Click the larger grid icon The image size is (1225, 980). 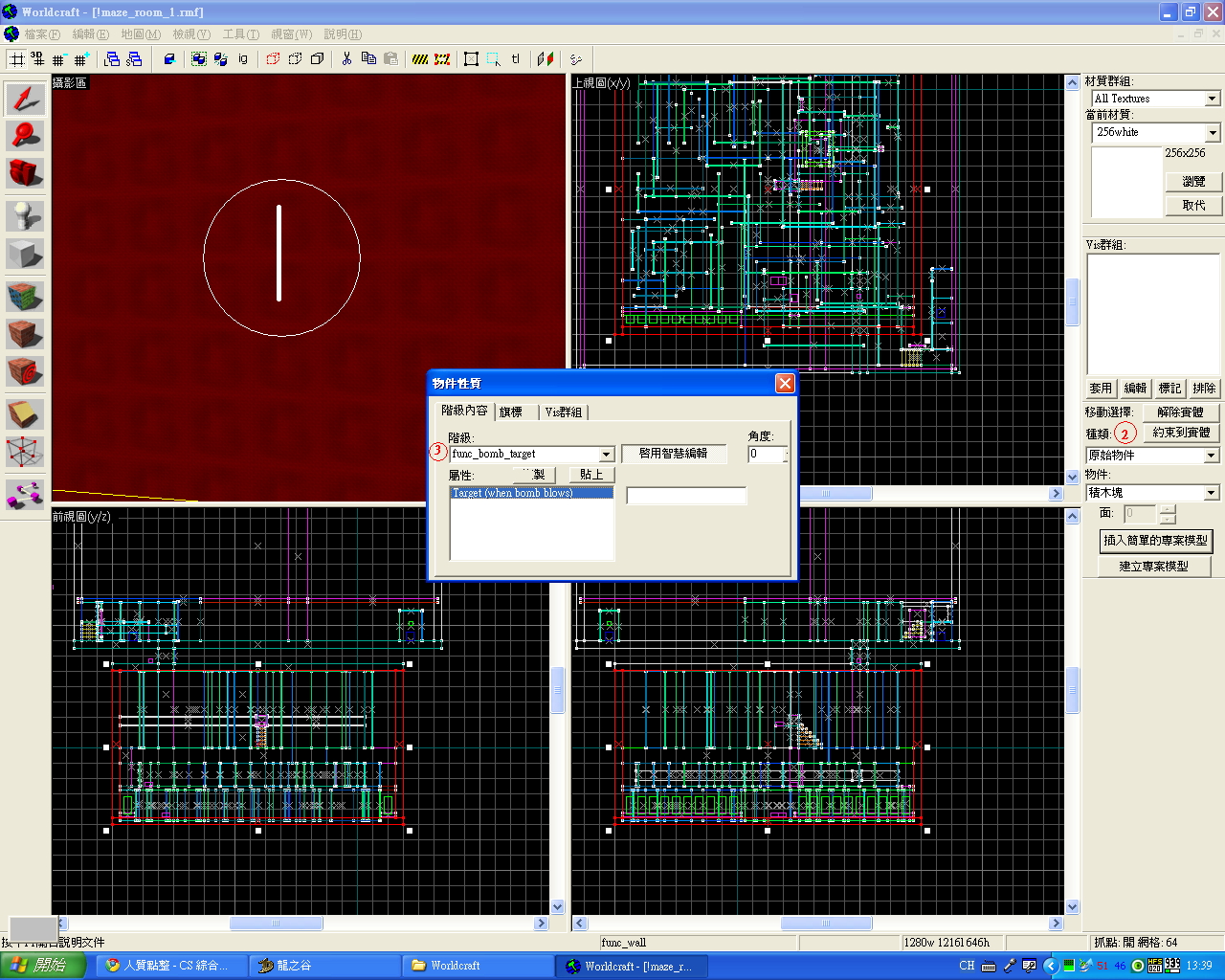(81, 59)
